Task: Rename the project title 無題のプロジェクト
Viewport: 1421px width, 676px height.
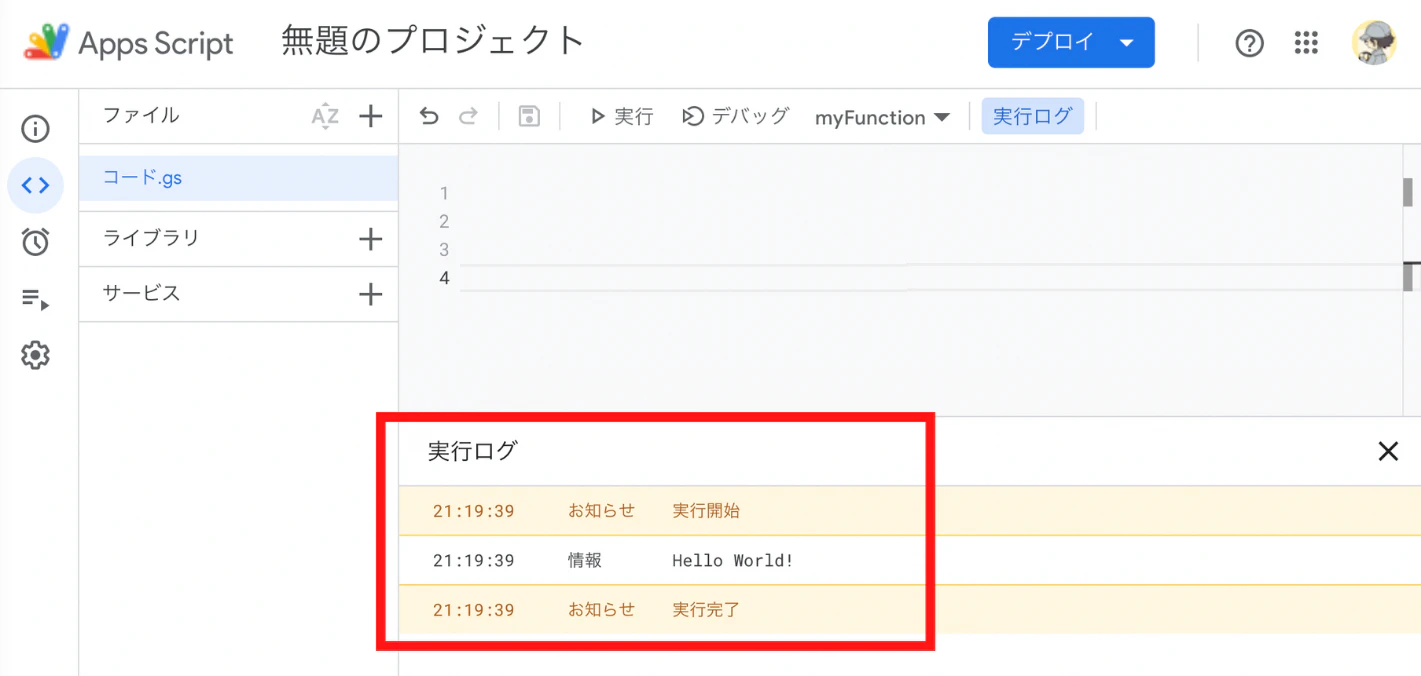Action: click(x=433, y=42)
